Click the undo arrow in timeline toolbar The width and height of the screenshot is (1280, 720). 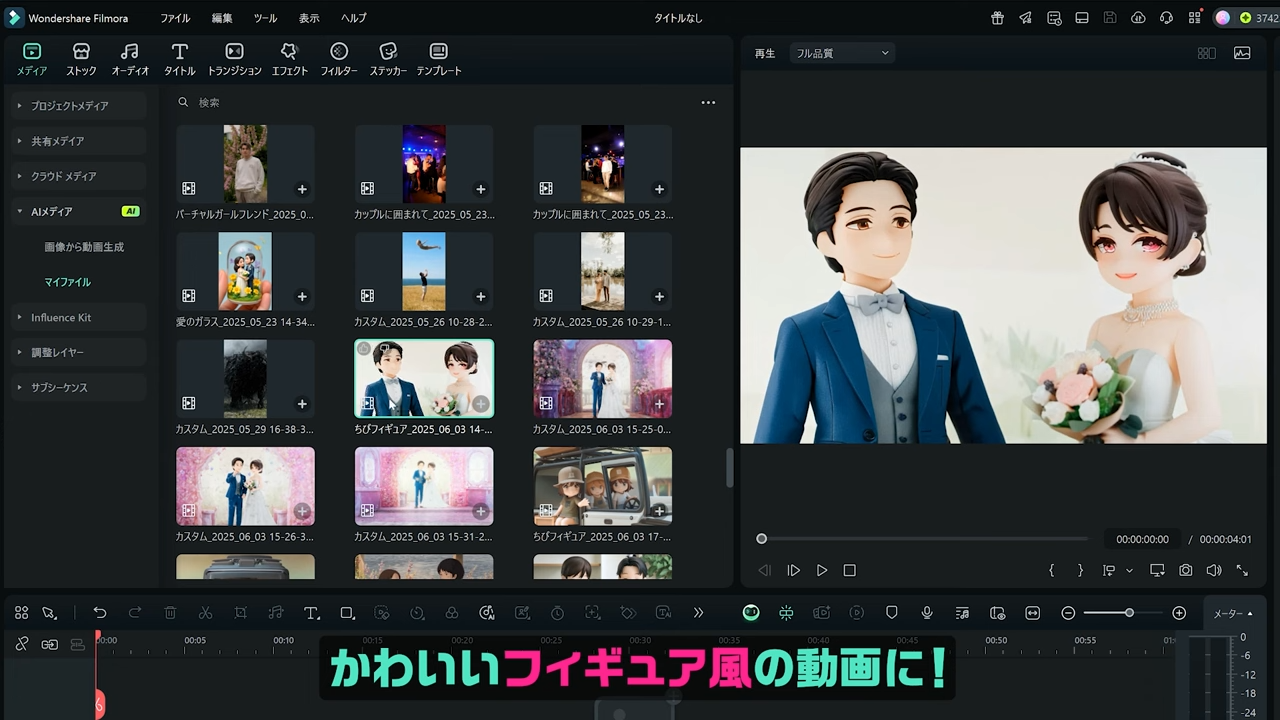100,613
